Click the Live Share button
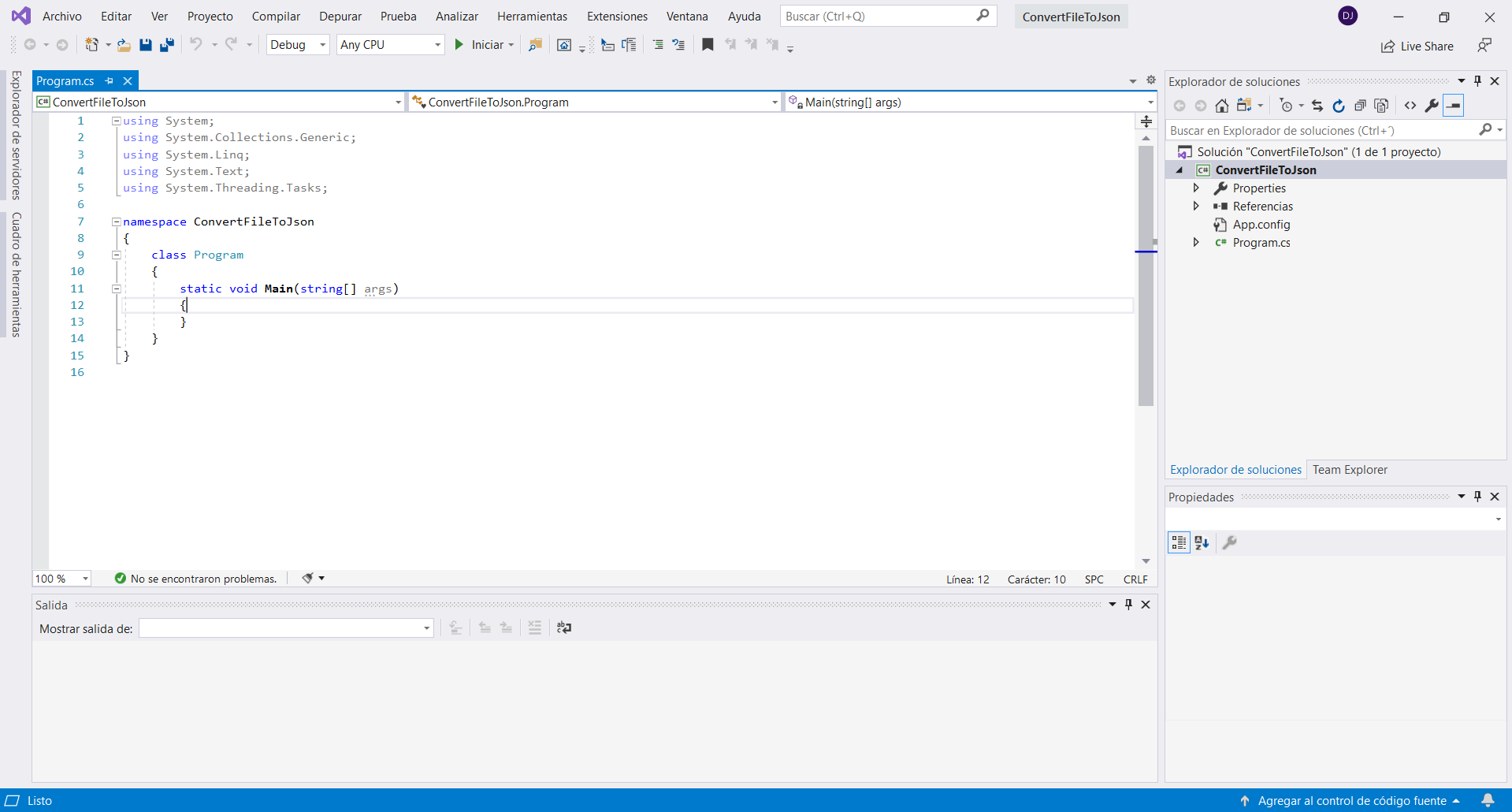The image size is (1512, 812). pyautogui.click(x=1417, y=47)
